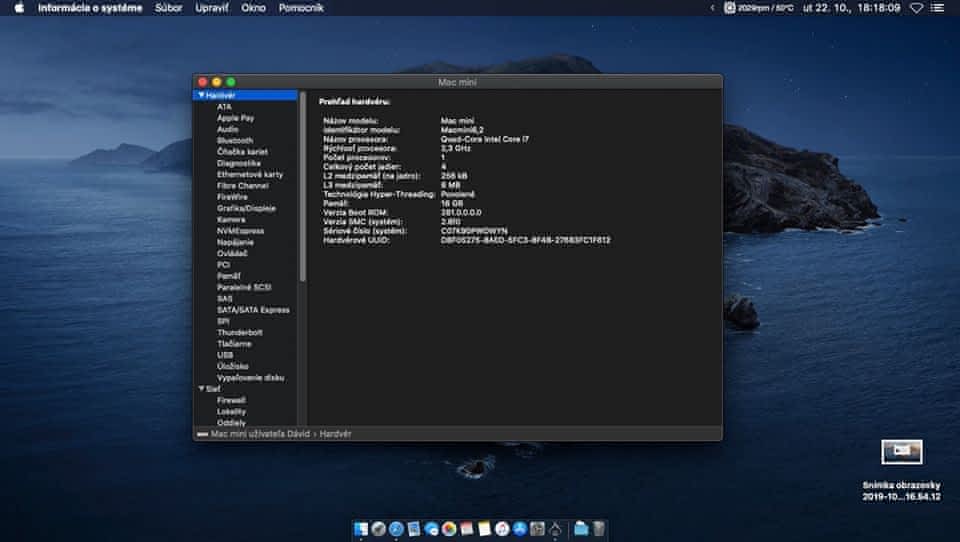Collapse the Hardvér section in the sidebar
This screenshot has width=960, height=542.
(x=201, y=95)
